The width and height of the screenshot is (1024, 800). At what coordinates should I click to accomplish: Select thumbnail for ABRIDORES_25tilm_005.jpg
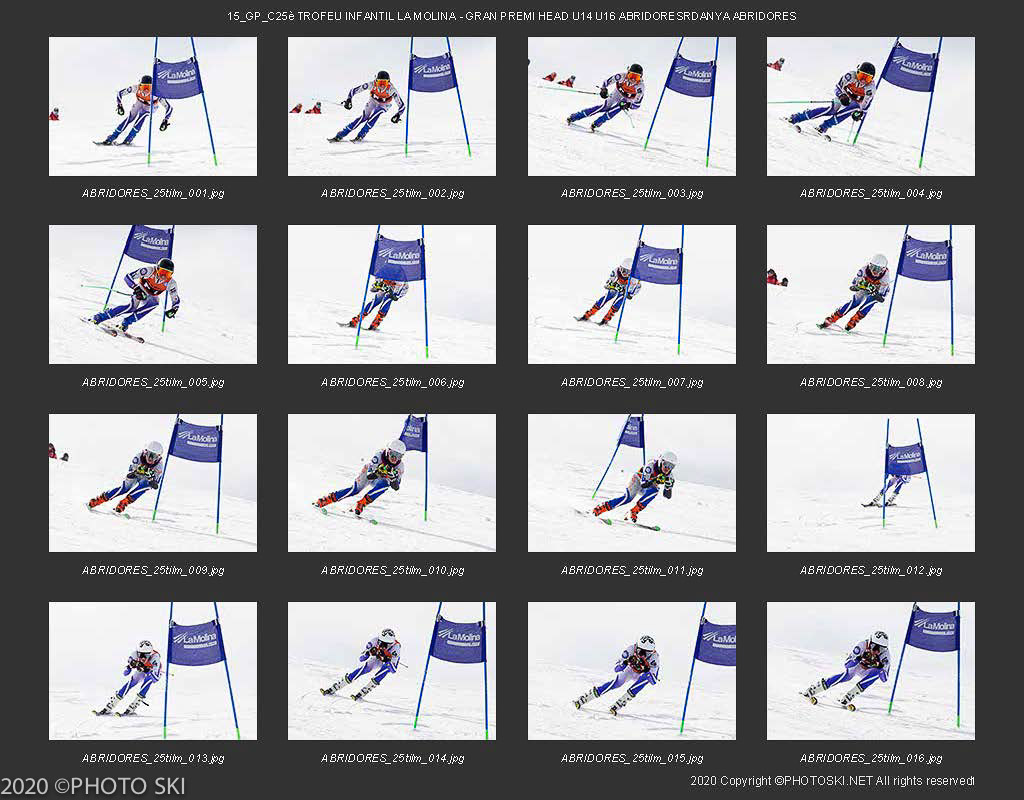(x=152, y=294)
